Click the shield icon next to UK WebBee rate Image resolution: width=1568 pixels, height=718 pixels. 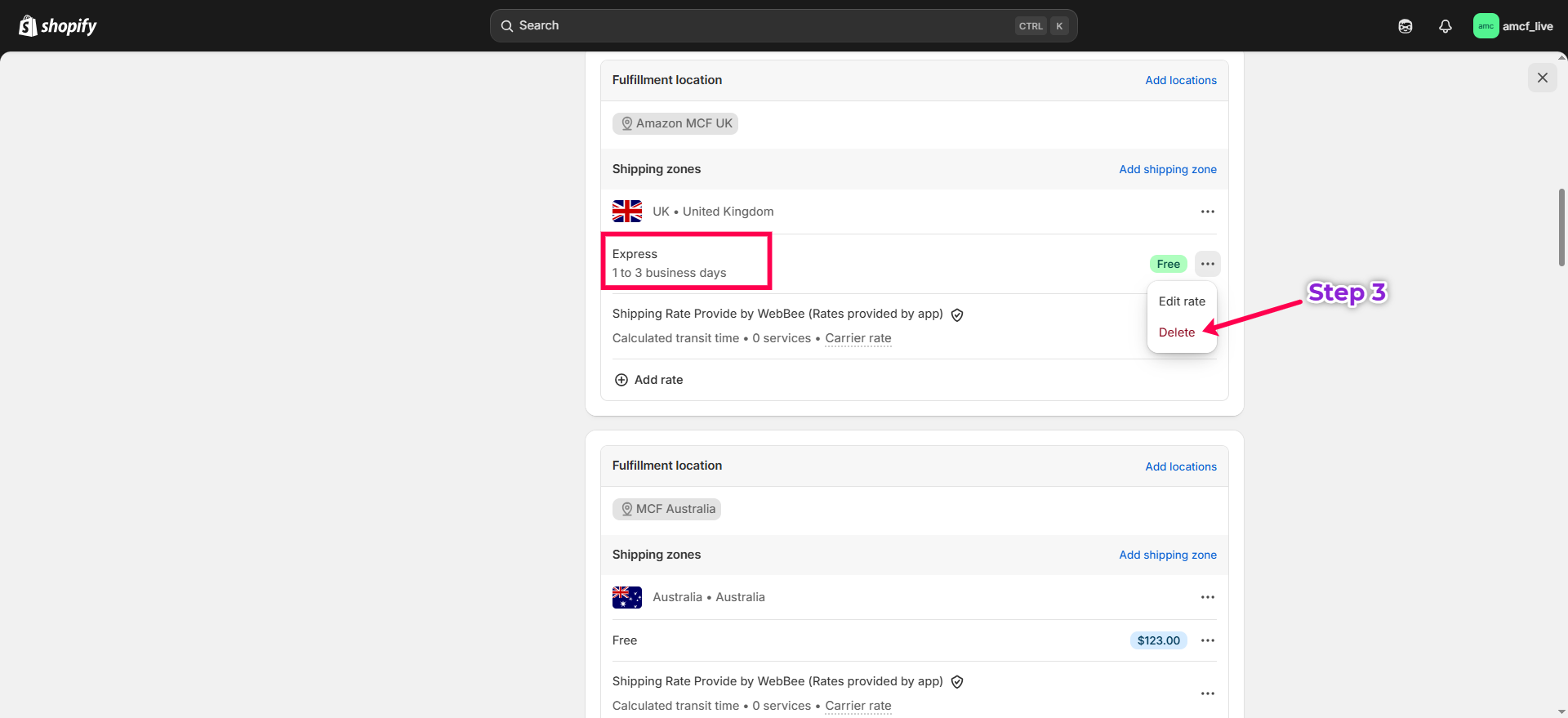pyautogui.click(x=957, y=314)
